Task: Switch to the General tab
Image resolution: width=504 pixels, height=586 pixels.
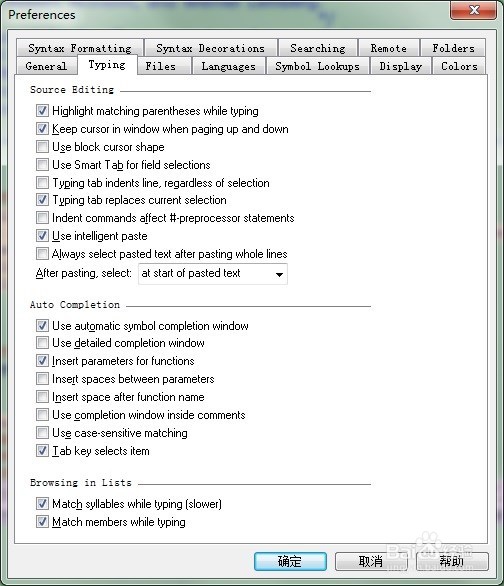Action: point(46,66)
